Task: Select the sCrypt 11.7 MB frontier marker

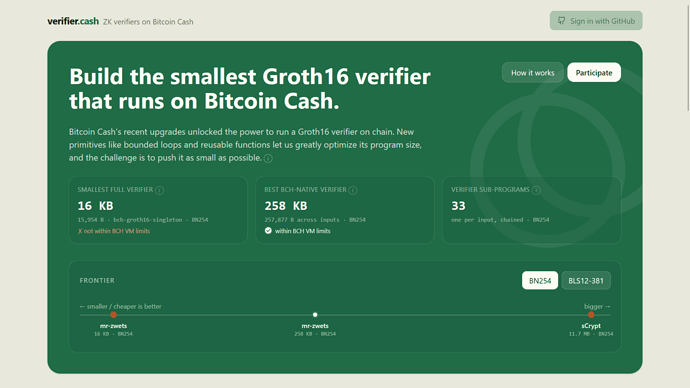Action: coord(591,315)
